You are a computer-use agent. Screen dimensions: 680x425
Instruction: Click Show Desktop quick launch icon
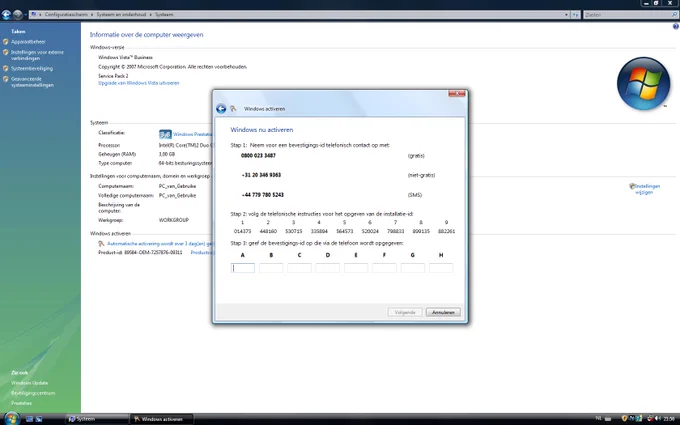[29, 419]
